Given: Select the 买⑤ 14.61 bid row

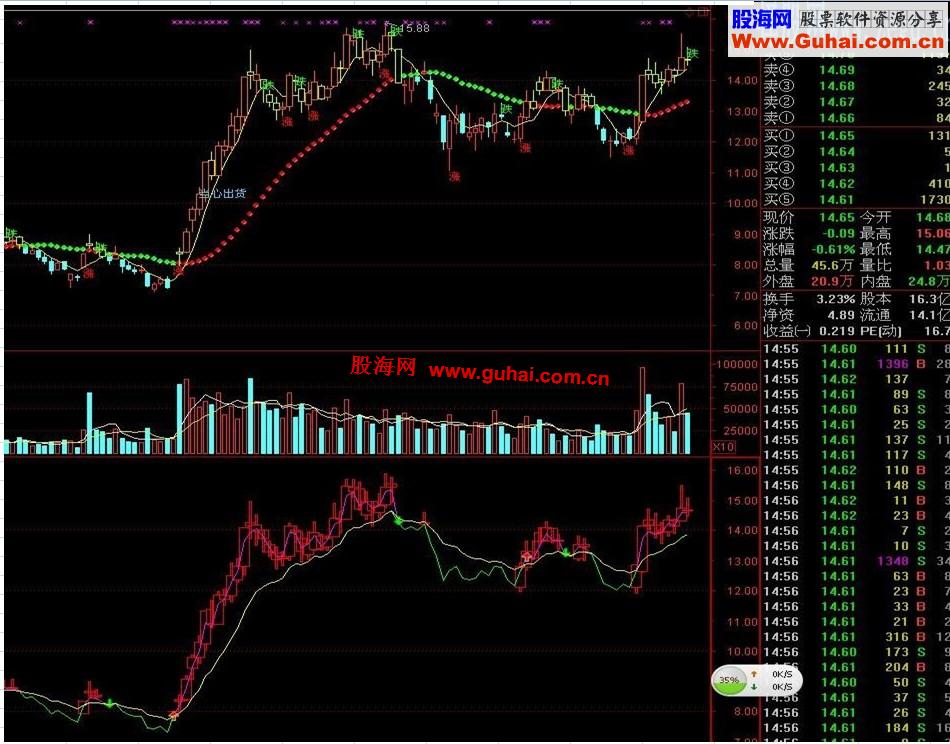Looking at the screenshot, I should [x=855, y=199].
